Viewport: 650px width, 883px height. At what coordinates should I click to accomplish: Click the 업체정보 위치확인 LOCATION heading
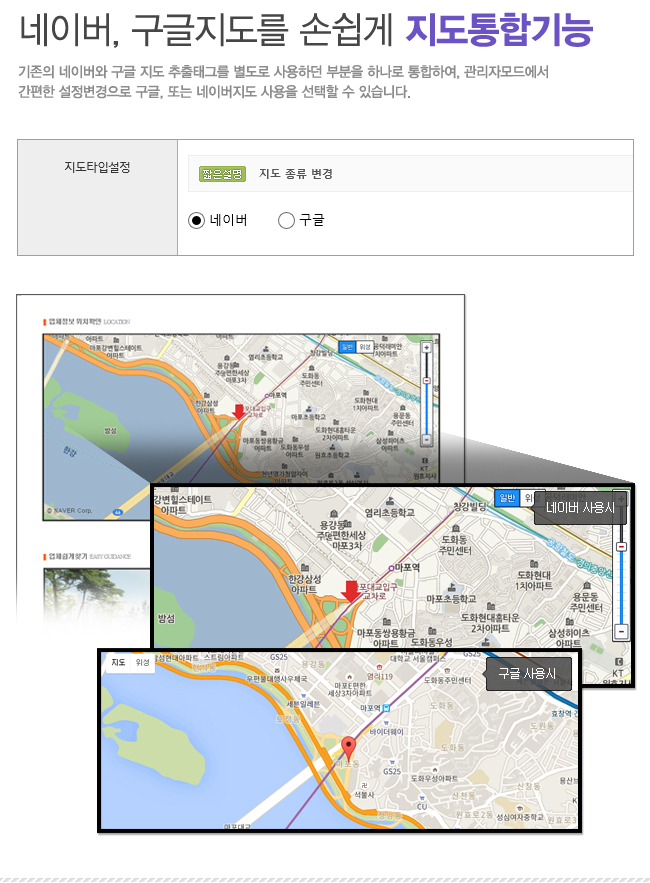(x=89, y=322)
